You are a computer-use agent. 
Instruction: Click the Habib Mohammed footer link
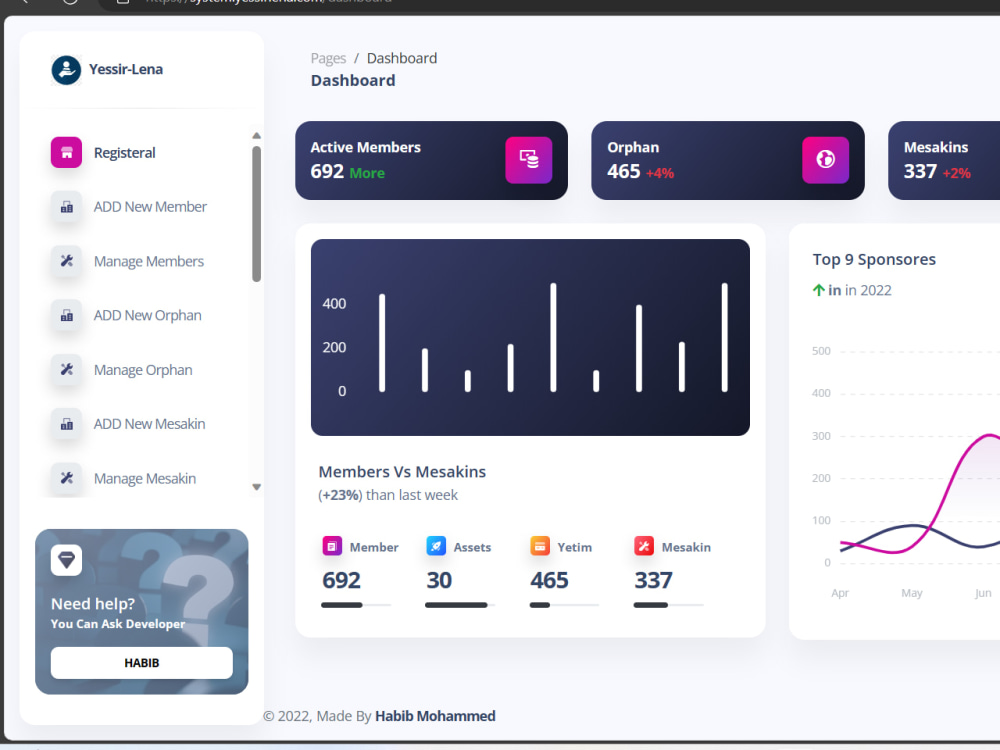(x=435, y=716)
